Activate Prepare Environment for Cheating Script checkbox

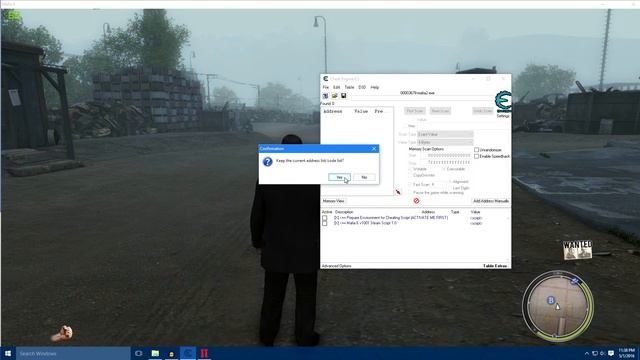tap(324, 218)
